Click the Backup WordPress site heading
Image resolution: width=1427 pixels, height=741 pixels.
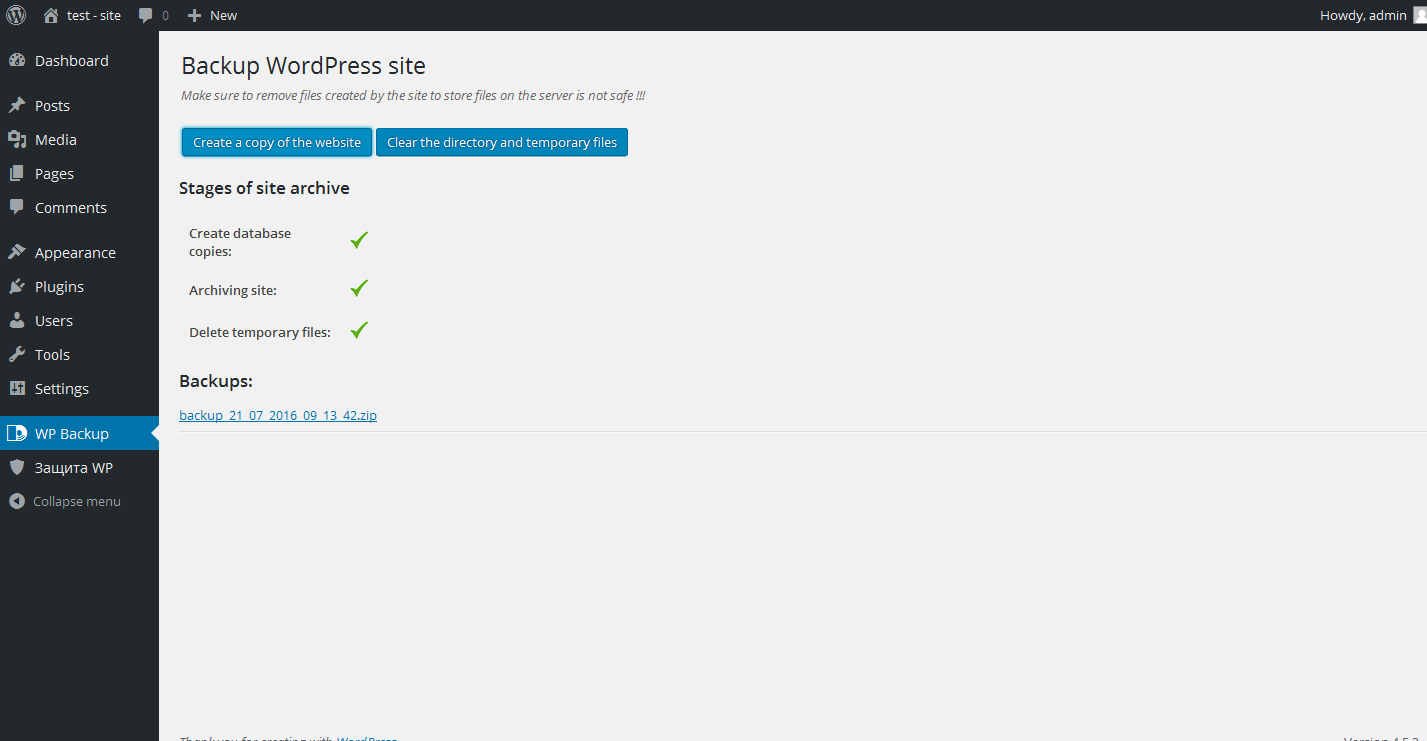[x=303, y=66]
